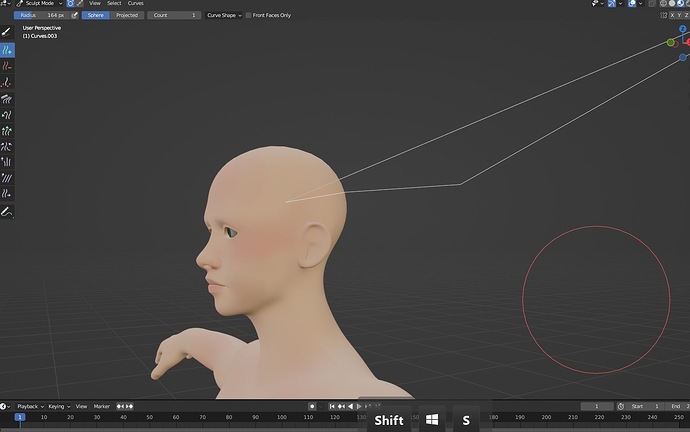The width and height of the screenshot is (690, 432).
Task: Open the Curve Shape dropdown
Action: click(224, 15)
